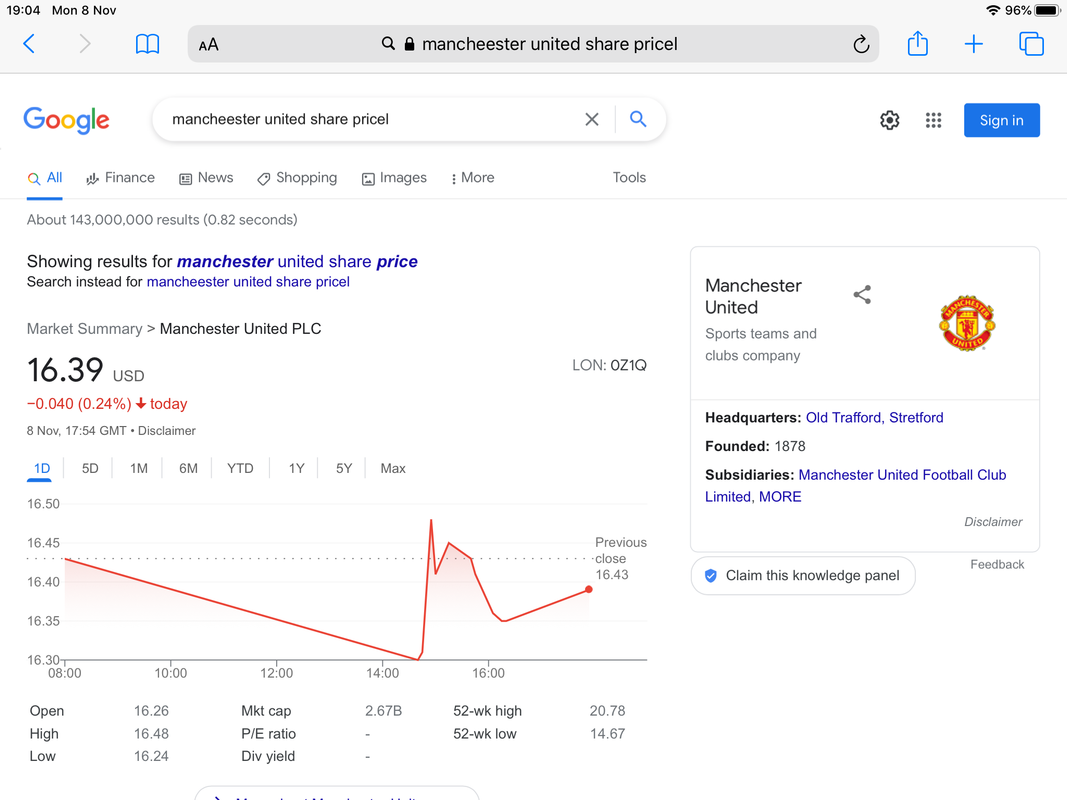1067x800 pixels.
Task: Open Old Trafford, Stretford headquarters link
Action: point(874,418)
